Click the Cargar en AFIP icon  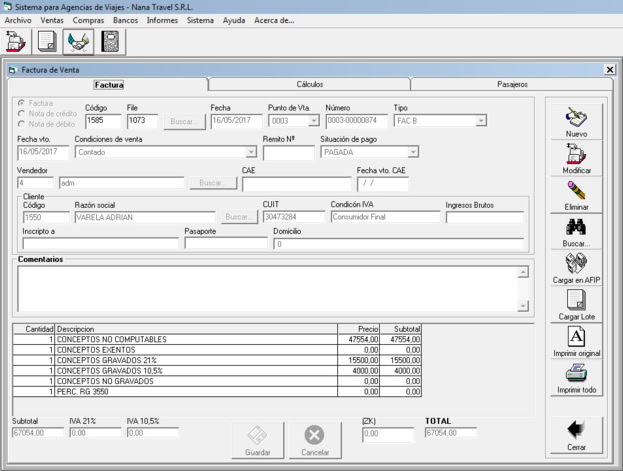[576, 266]
